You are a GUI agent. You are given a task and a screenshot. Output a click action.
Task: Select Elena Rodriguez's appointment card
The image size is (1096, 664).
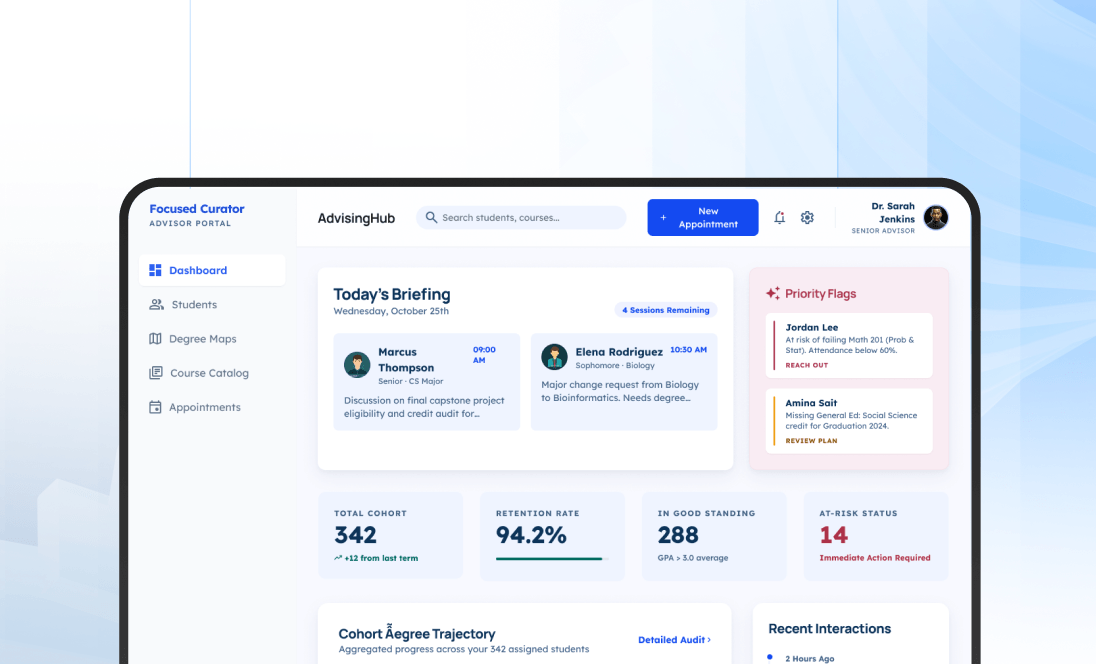click(623, 381)
